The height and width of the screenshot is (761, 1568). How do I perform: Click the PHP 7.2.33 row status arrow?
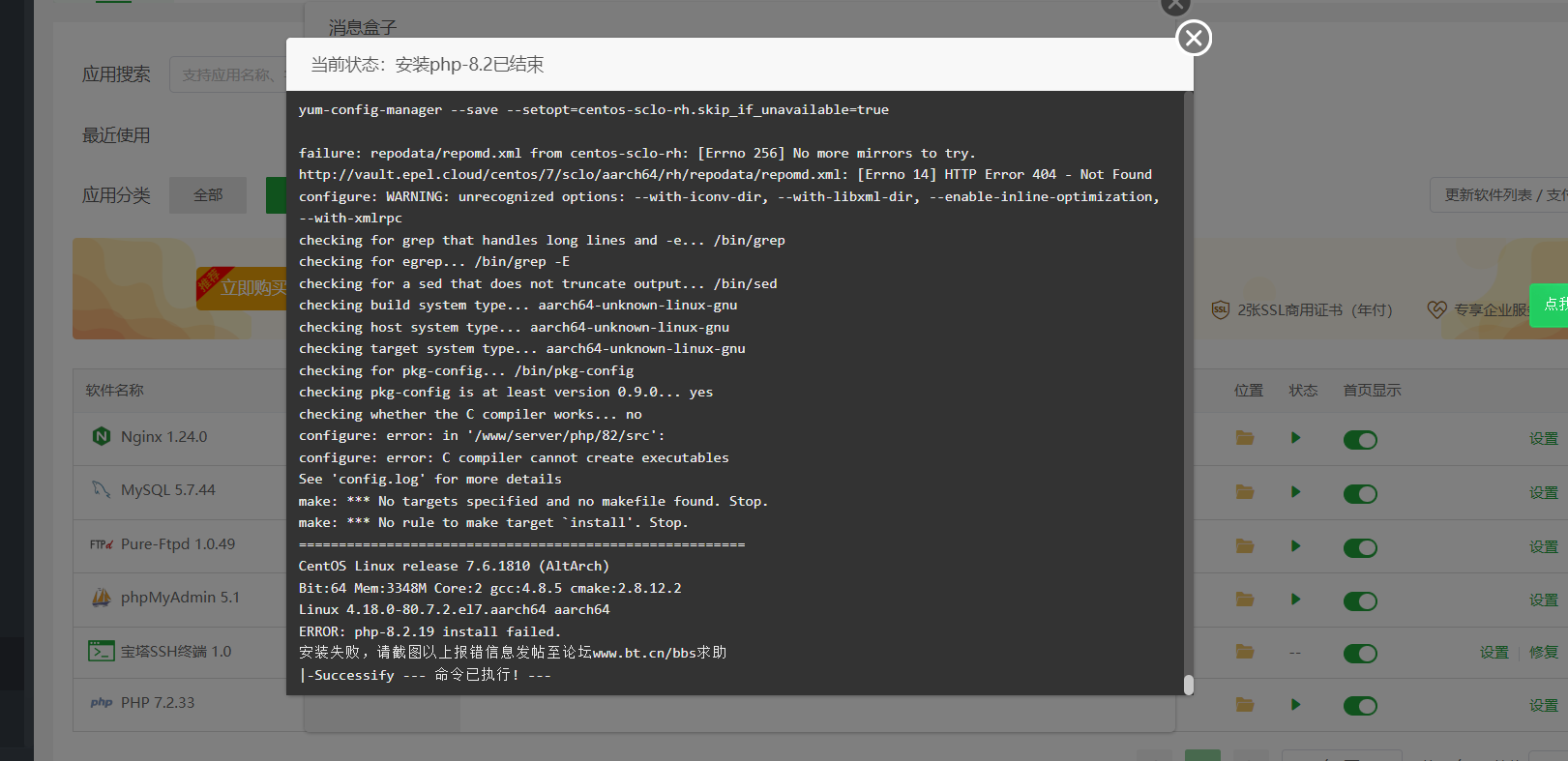tap(1295, 705)
